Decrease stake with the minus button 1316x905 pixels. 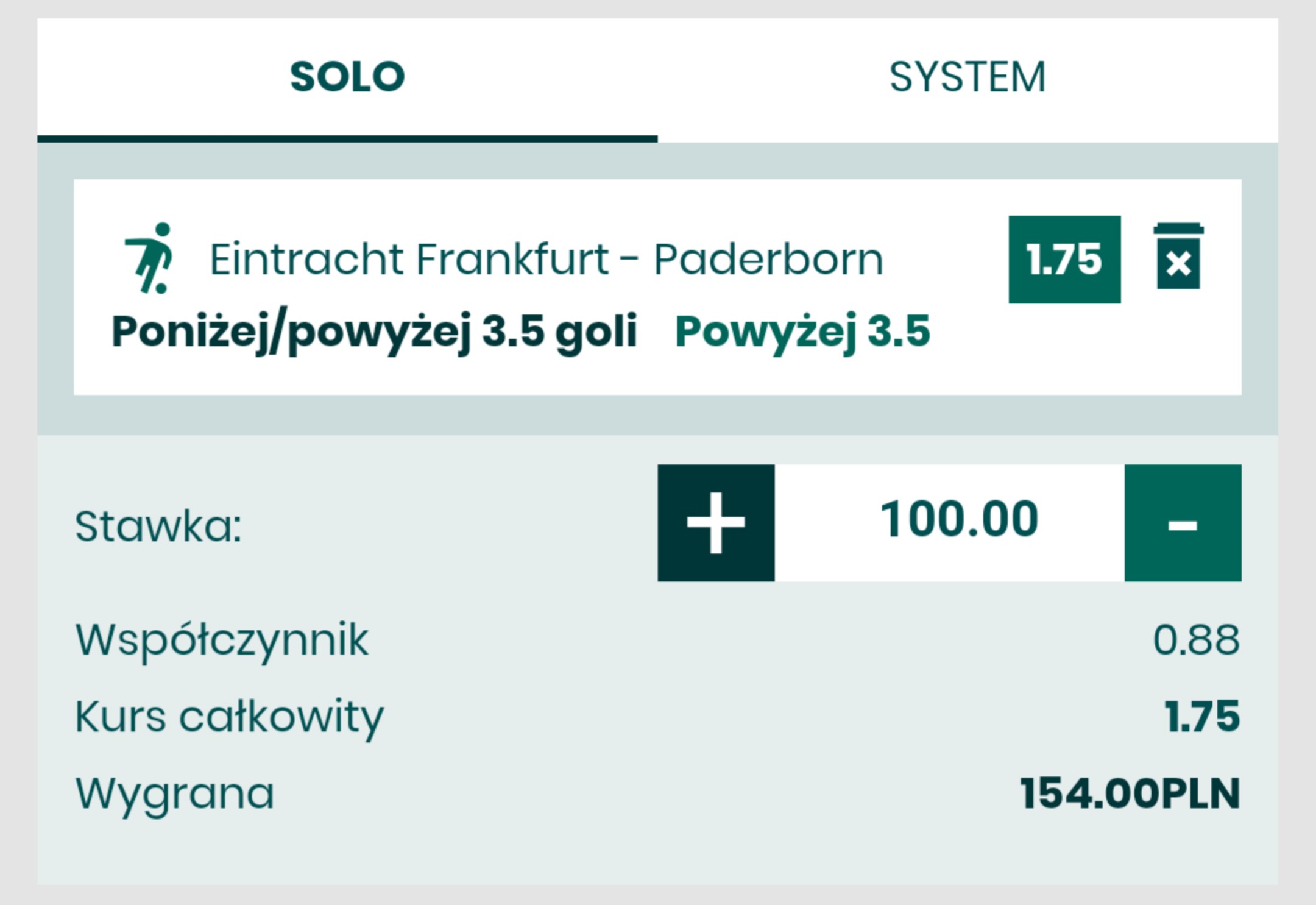pos(1183,523)
